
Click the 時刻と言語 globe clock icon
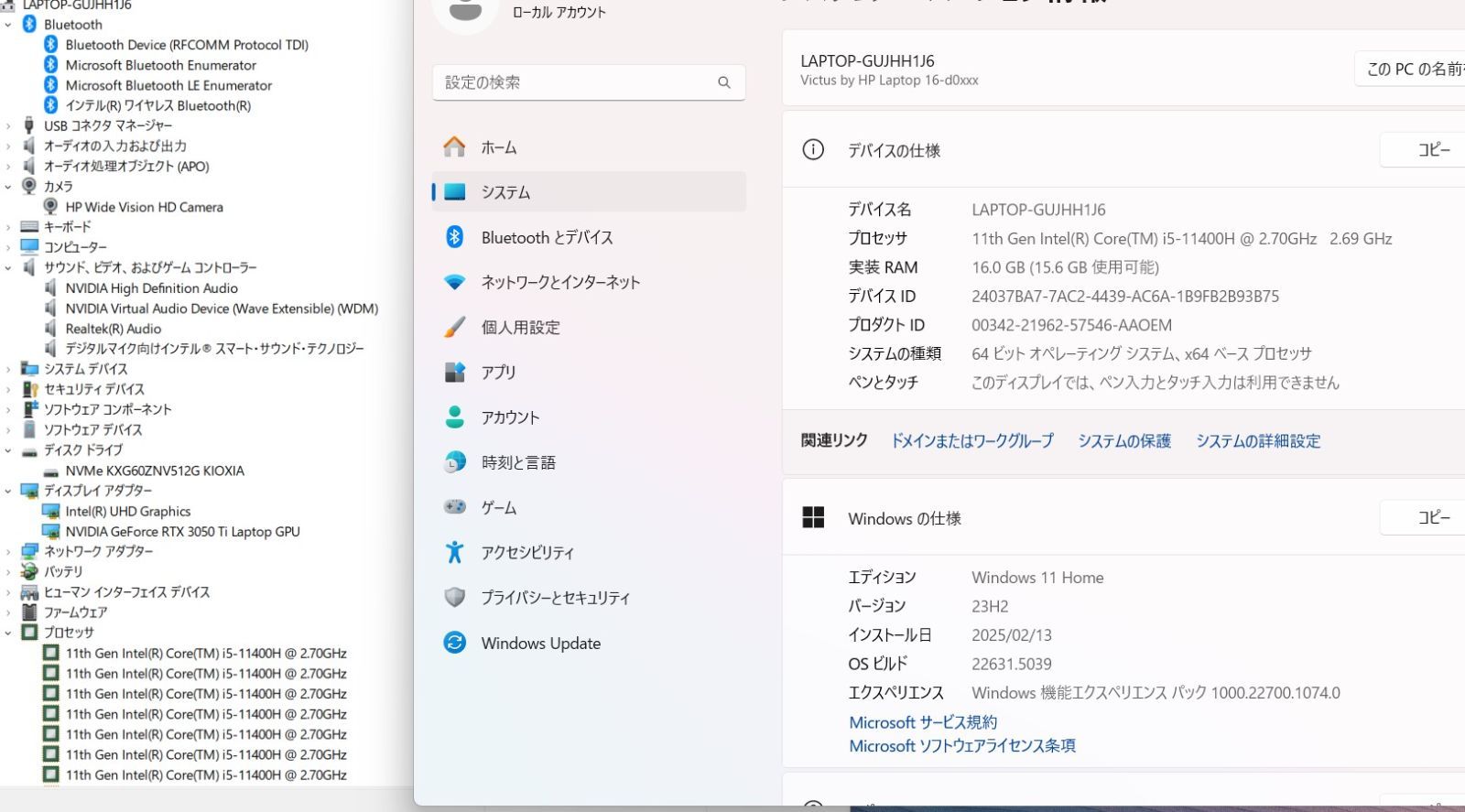(x=455, y=462)
